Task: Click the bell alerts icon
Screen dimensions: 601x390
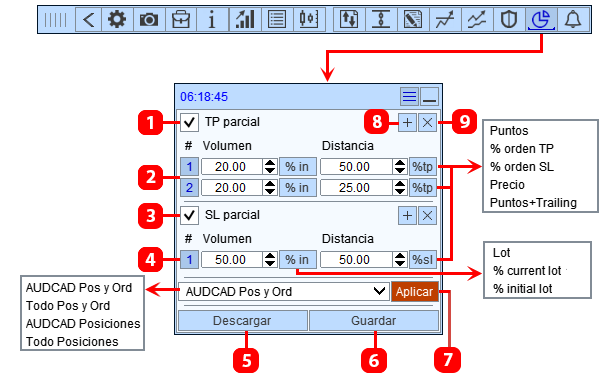Action: (573, 19)
